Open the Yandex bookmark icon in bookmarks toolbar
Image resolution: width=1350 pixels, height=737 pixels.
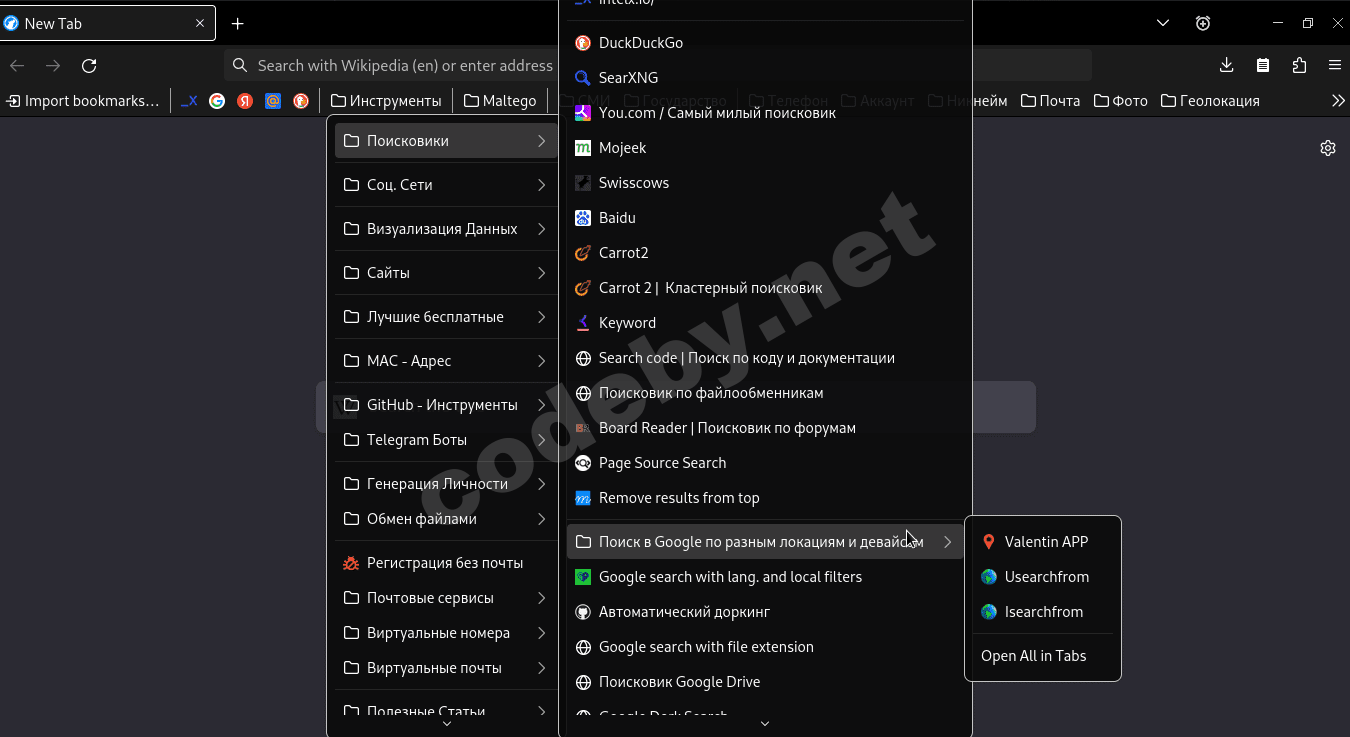click(245, 101)
